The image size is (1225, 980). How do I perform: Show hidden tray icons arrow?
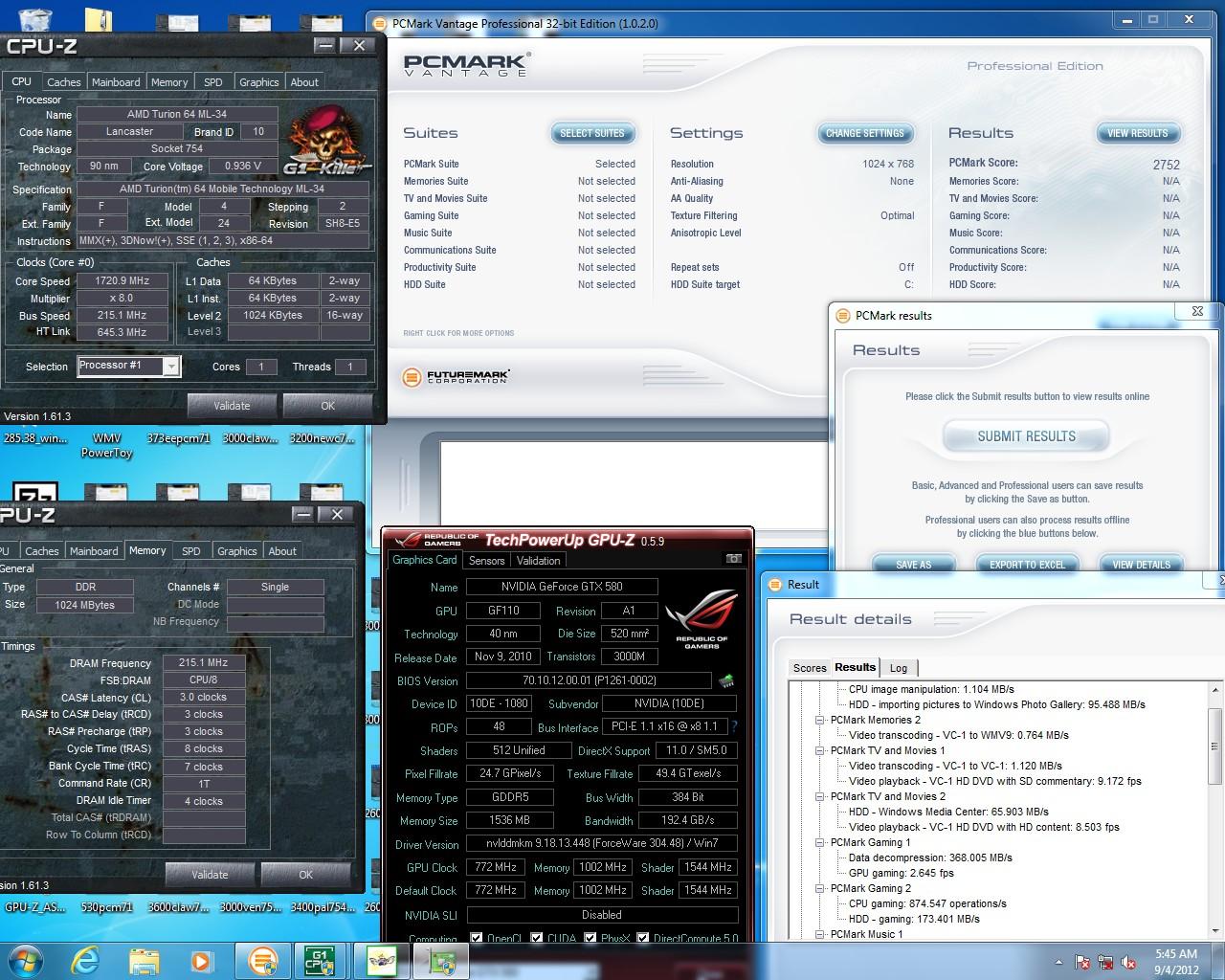tap(1058, 962)
